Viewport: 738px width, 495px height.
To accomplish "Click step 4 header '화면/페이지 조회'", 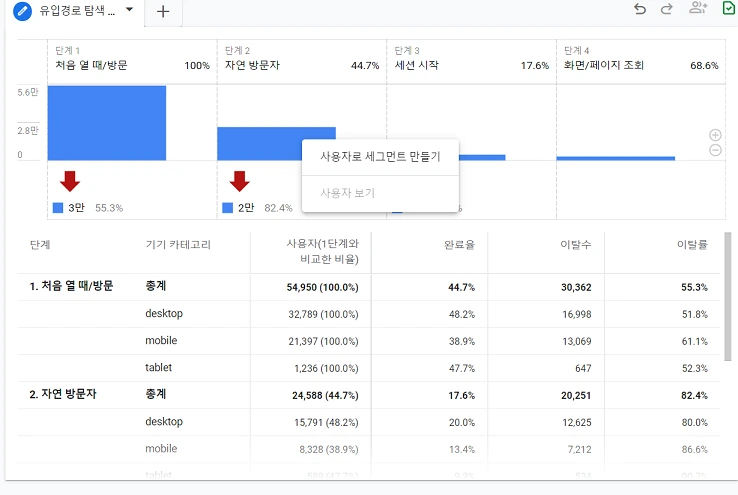I will click(x=604, y=65).
